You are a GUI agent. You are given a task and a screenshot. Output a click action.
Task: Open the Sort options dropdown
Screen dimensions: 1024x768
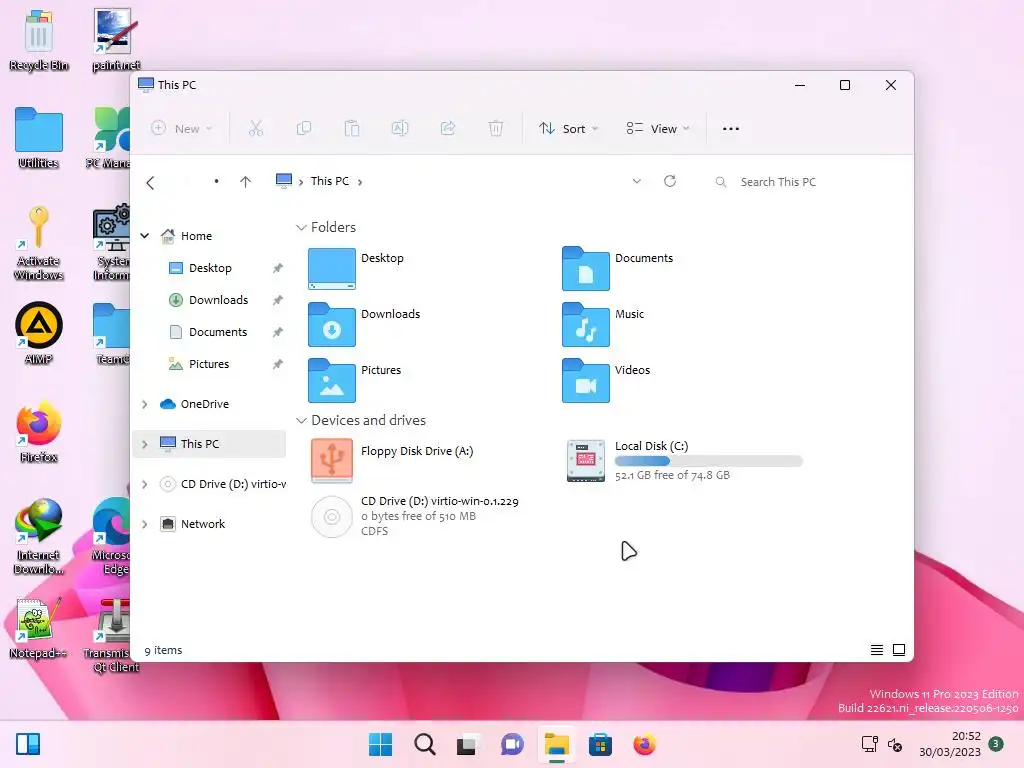[568, 129]
